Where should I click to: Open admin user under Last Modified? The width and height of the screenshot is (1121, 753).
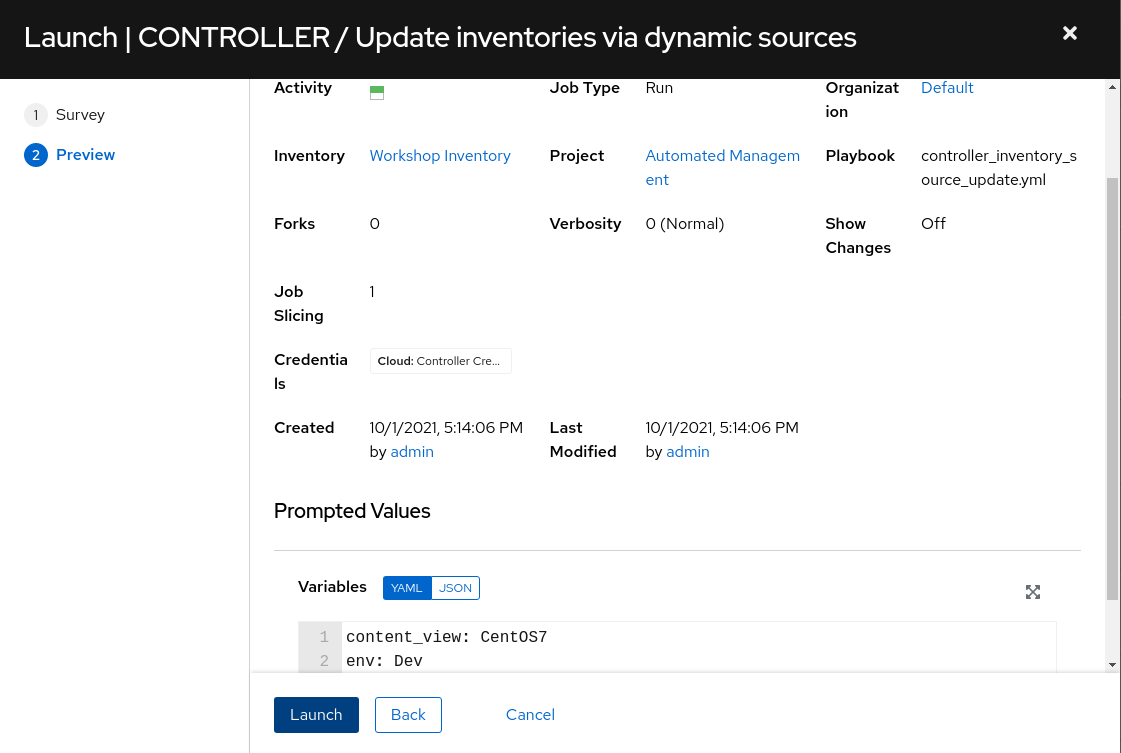click(x=688, y=452)
